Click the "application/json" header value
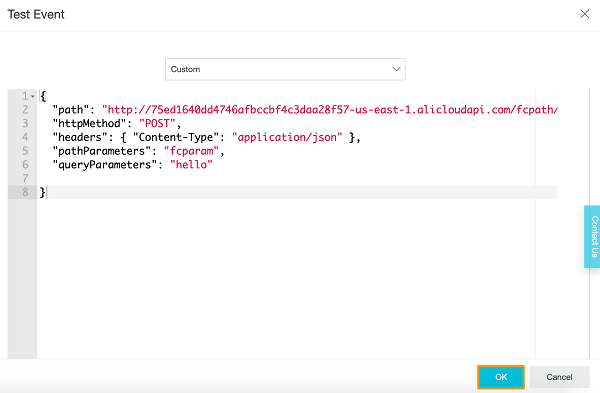 [x=287, y=137]
